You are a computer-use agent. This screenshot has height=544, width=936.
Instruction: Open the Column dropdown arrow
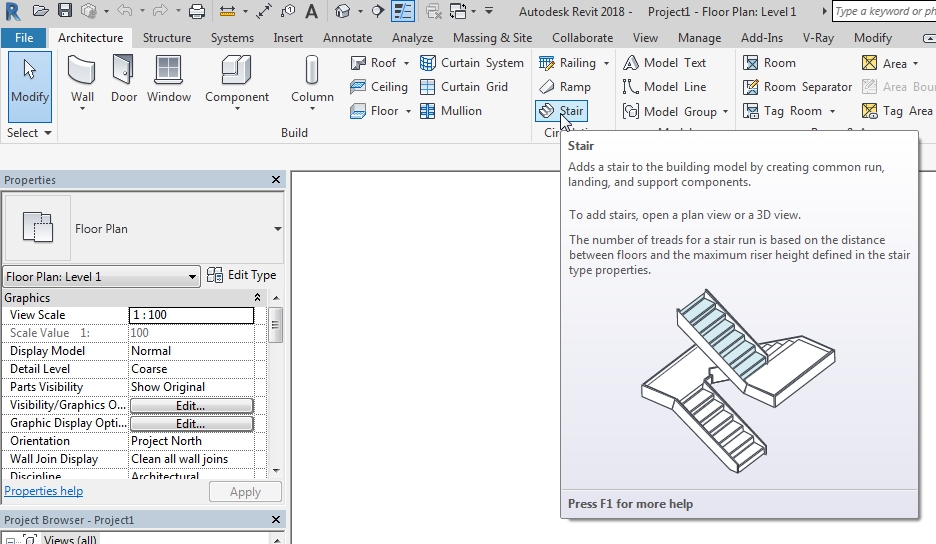312,109
